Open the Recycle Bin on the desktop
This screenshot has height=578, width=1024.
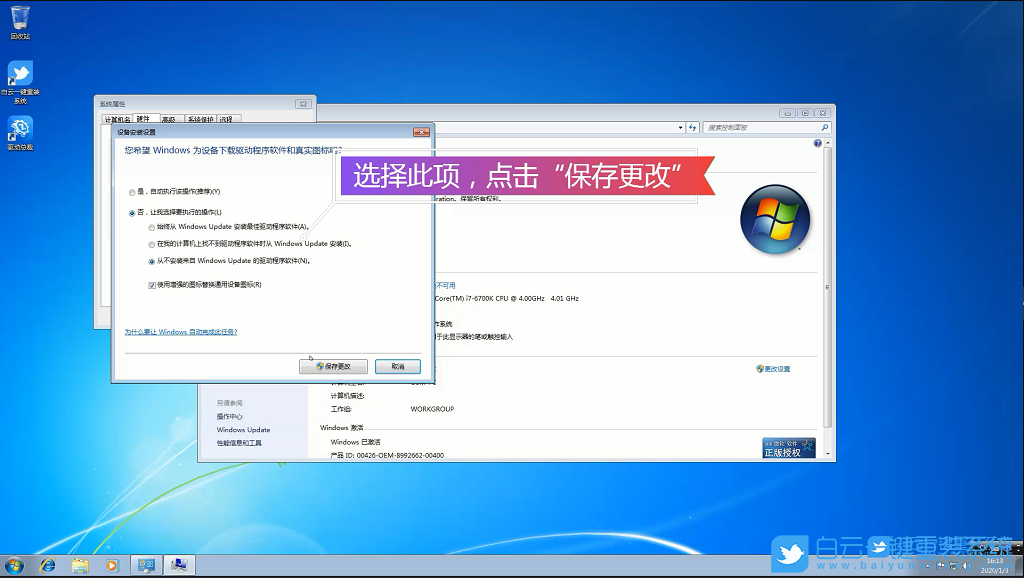(20, 18)
